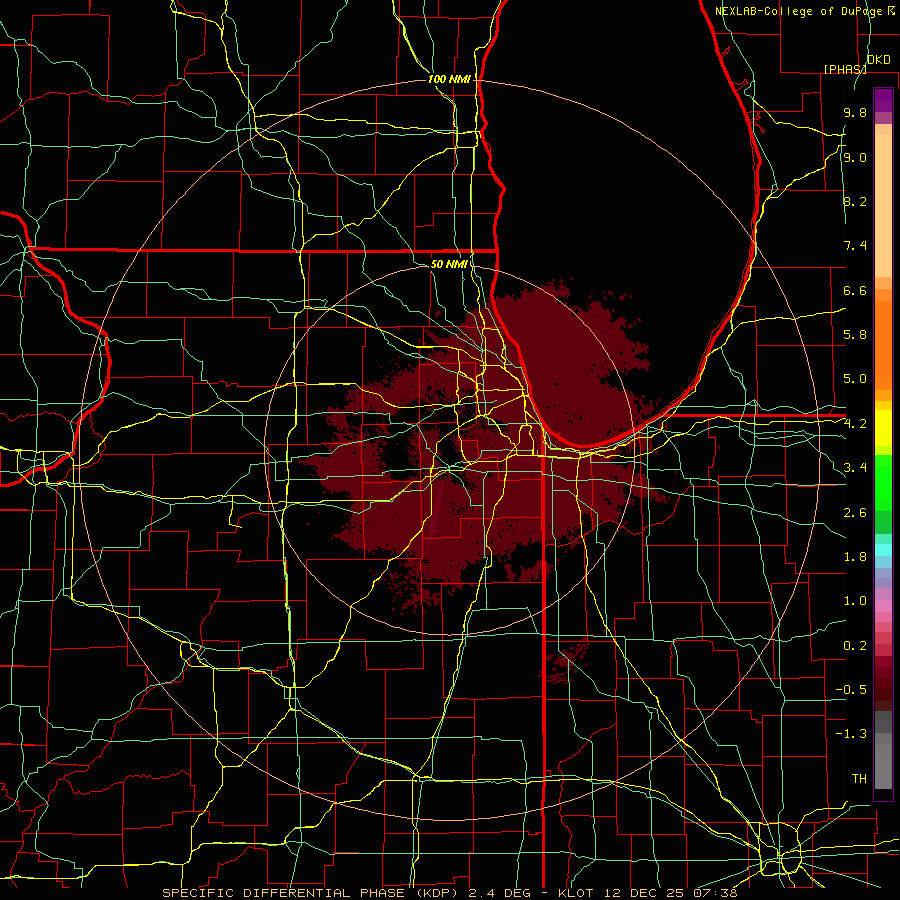Click the 5.0 scale value

point(855,379)
